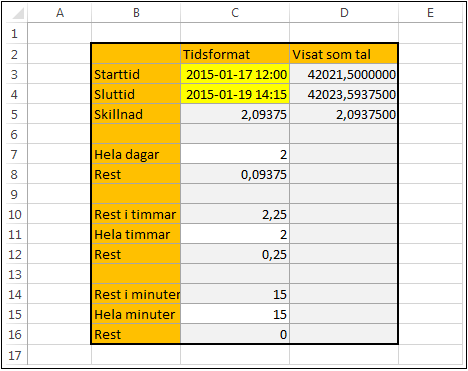The width and height of the screenshot is (468, 371).
Task: Select the cell showing 0,09375
Action: pyautogui.click(x=235, y=174)
